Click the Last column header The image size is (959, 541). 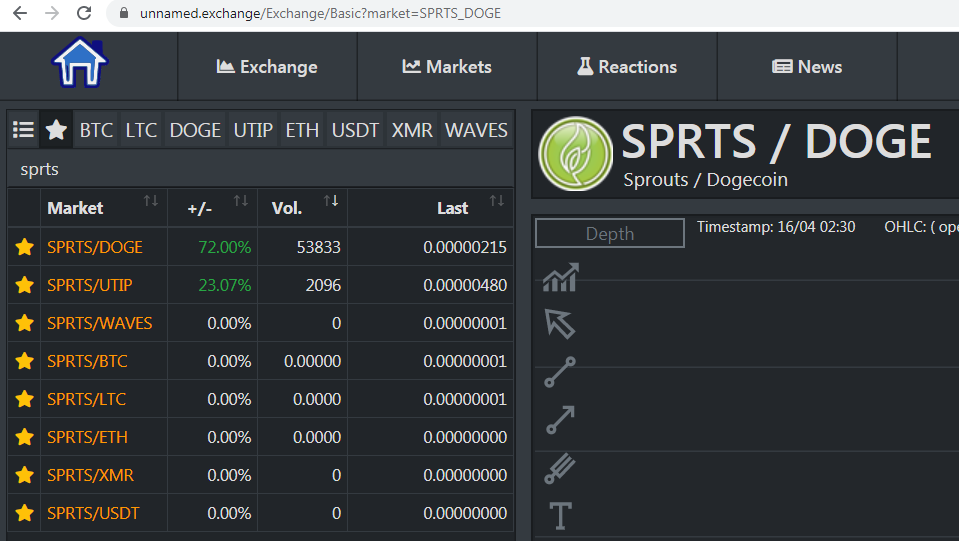click(453, 208)
